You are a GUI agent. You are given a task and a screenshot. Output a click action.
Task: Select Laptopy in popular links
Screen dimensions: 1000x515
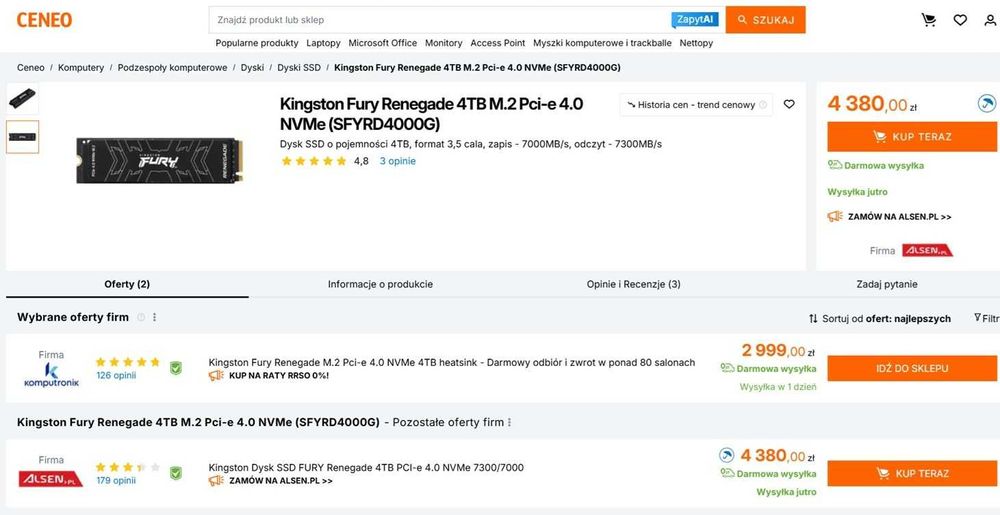coord(323,43)
